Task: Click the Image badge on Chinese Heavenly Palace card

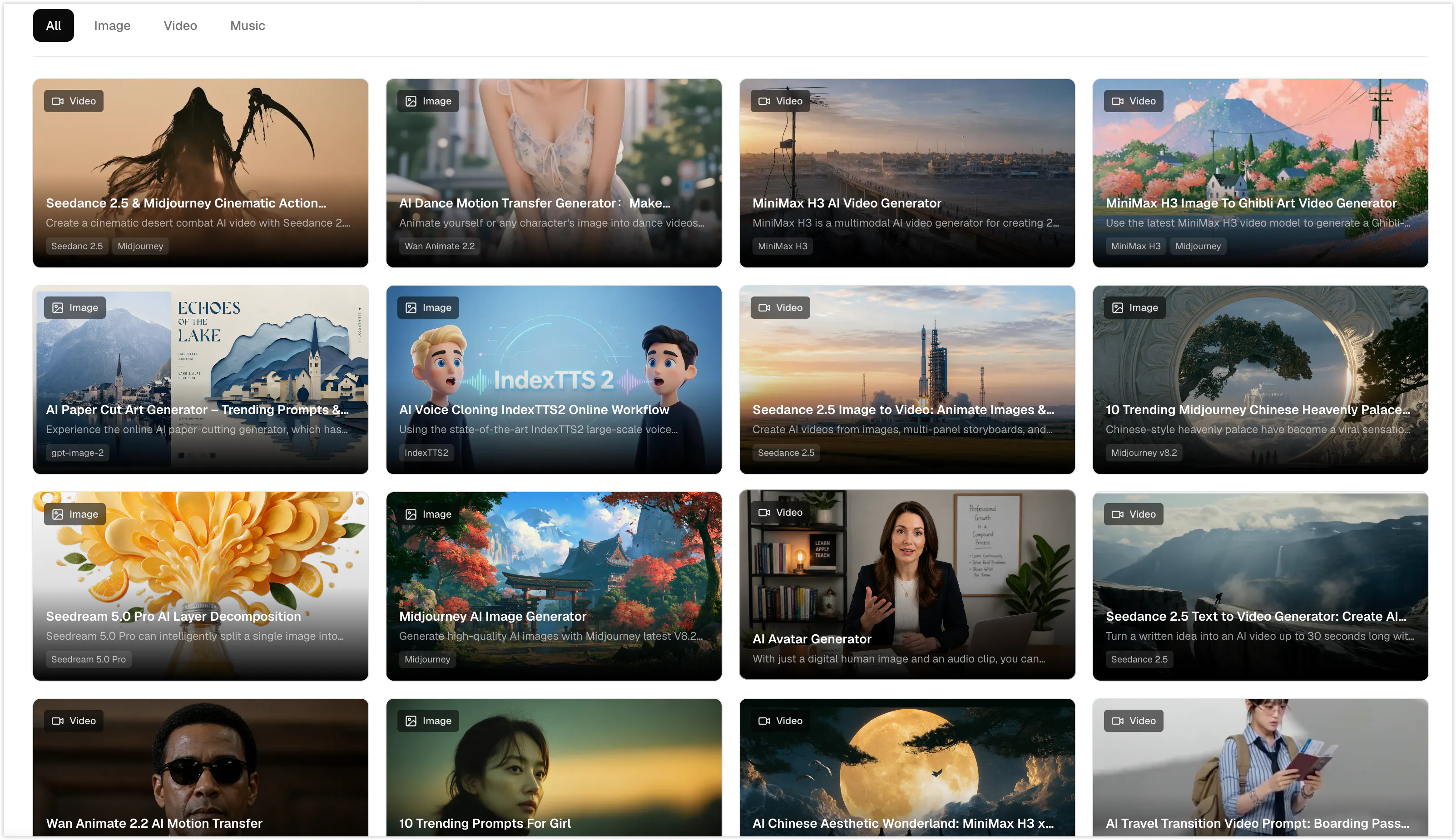Action: pos(1134,307)
